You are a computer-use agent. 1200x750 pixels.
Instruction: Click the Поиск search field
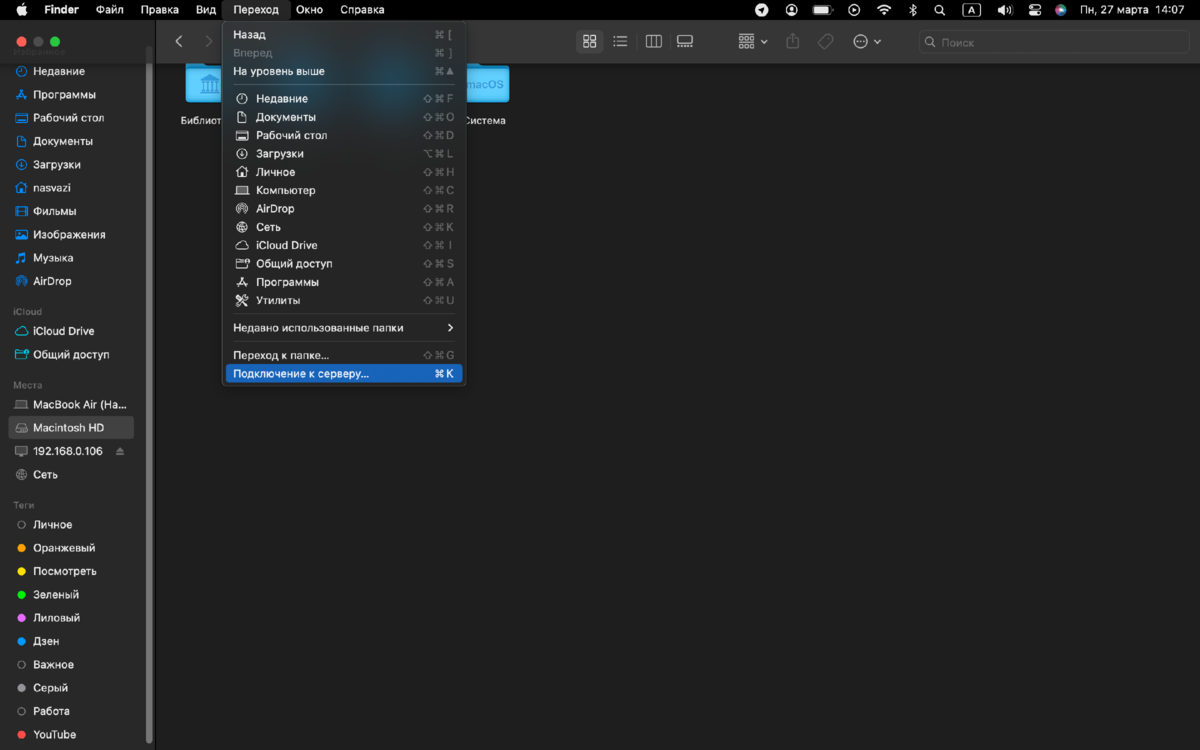[1053, 42]
